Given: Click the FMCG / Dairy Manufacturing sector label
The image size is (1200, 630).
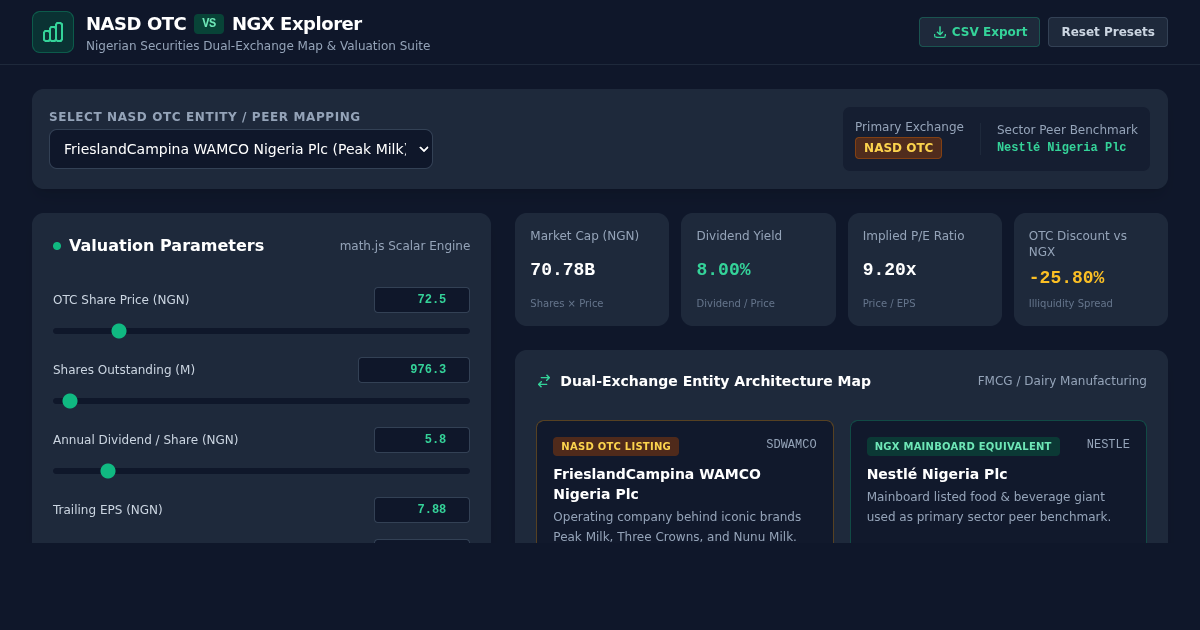Looking at the screenshot, I should pos(1062,381).
